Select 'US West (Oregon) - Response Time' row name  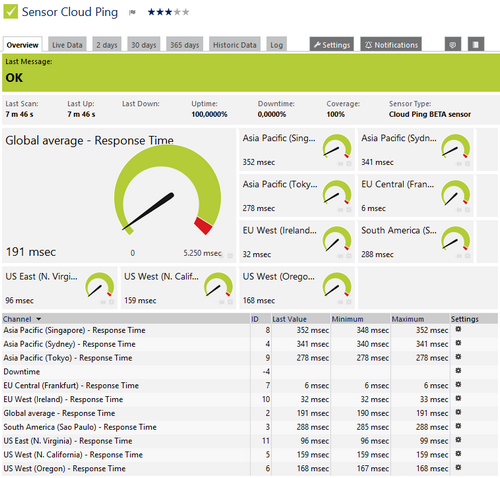[65, 468]
